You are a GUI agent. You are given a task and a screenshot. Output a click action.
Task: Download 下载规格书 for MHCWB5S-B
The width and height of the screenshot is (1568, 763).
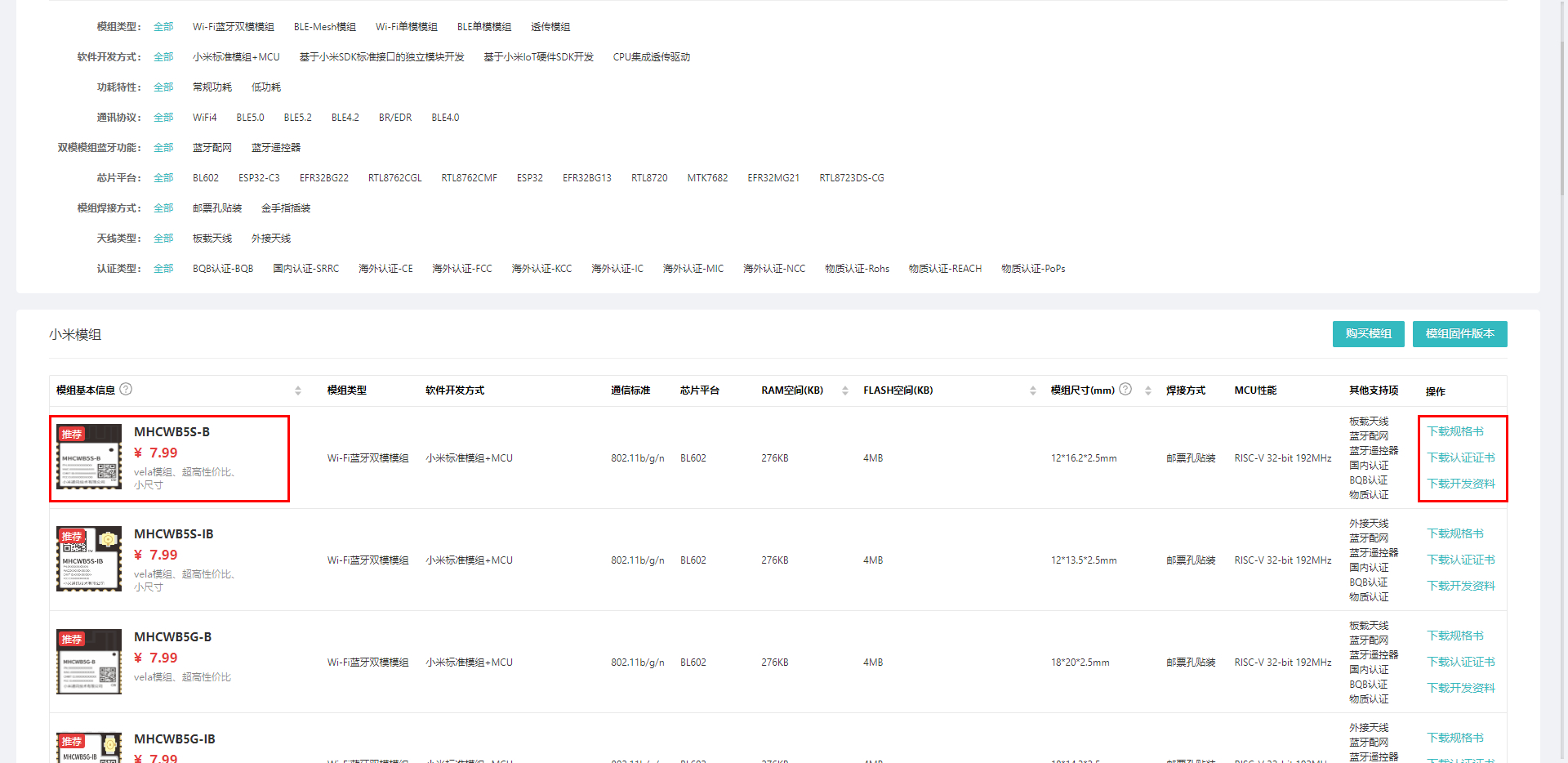pos(1454,431)
